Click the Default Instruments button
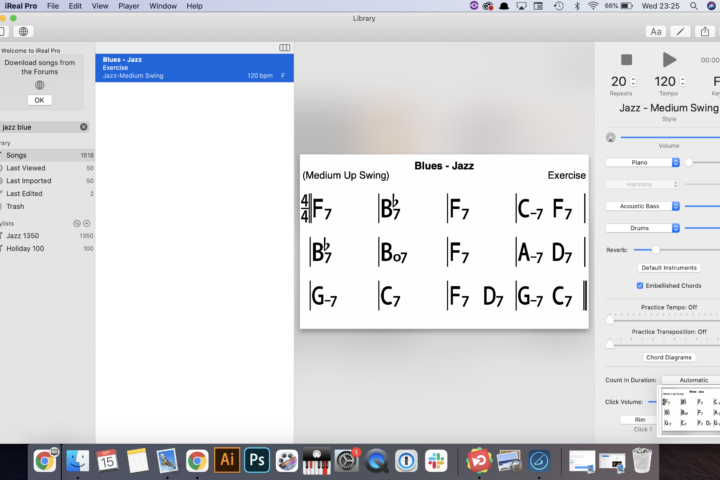Image resolution: width=720 pixels, height=480 pixels. click(669, 268)
